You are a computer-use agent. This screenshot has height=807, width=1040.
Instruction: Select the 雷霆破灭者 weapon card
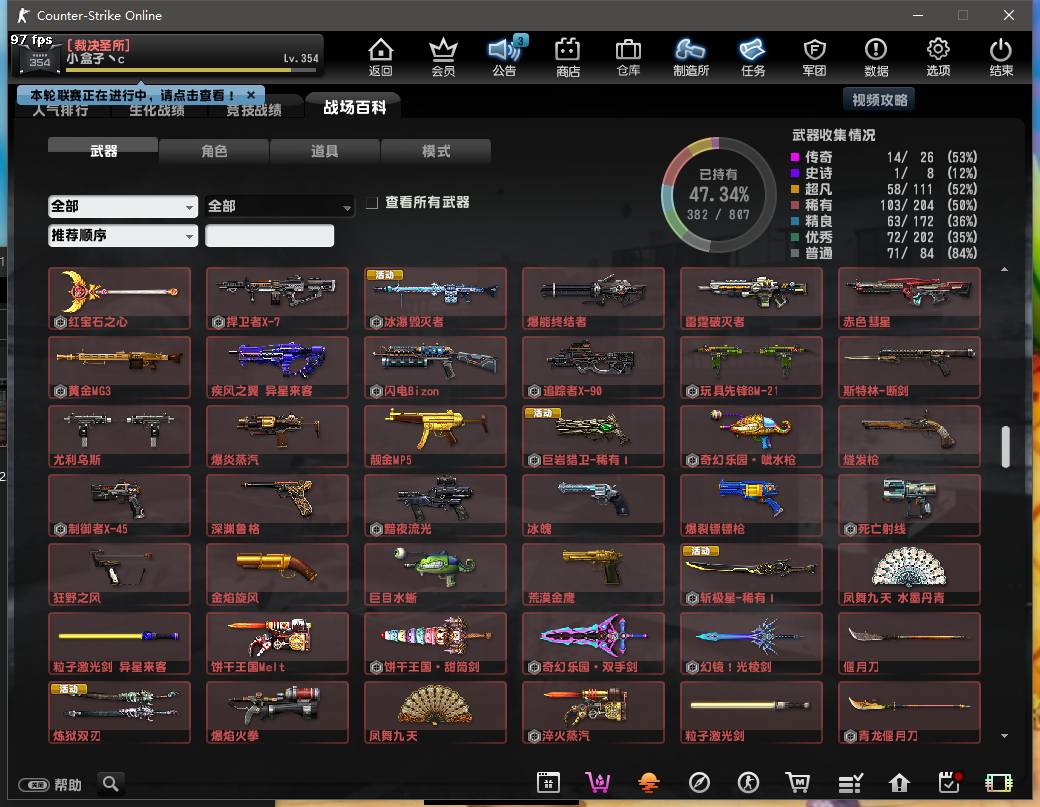(751, 298)
